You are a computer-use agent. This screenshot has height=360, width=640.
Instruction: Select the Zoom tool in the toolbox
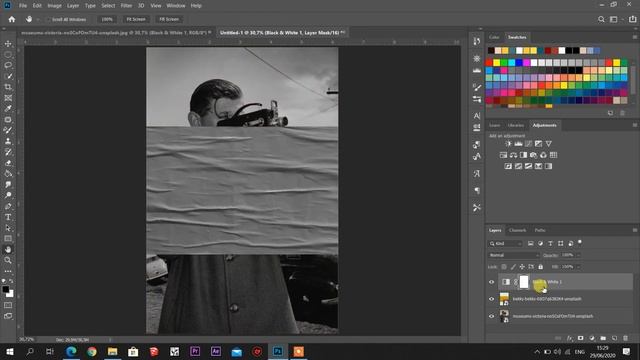coord(8,260)
